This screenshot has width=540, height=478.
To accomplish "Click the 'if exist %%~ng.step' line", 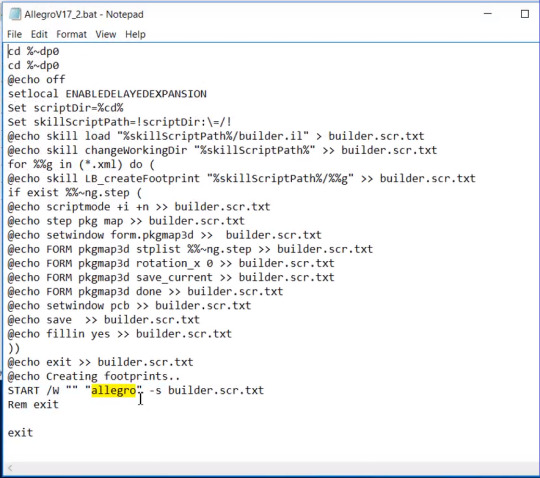I will (75, 193).
